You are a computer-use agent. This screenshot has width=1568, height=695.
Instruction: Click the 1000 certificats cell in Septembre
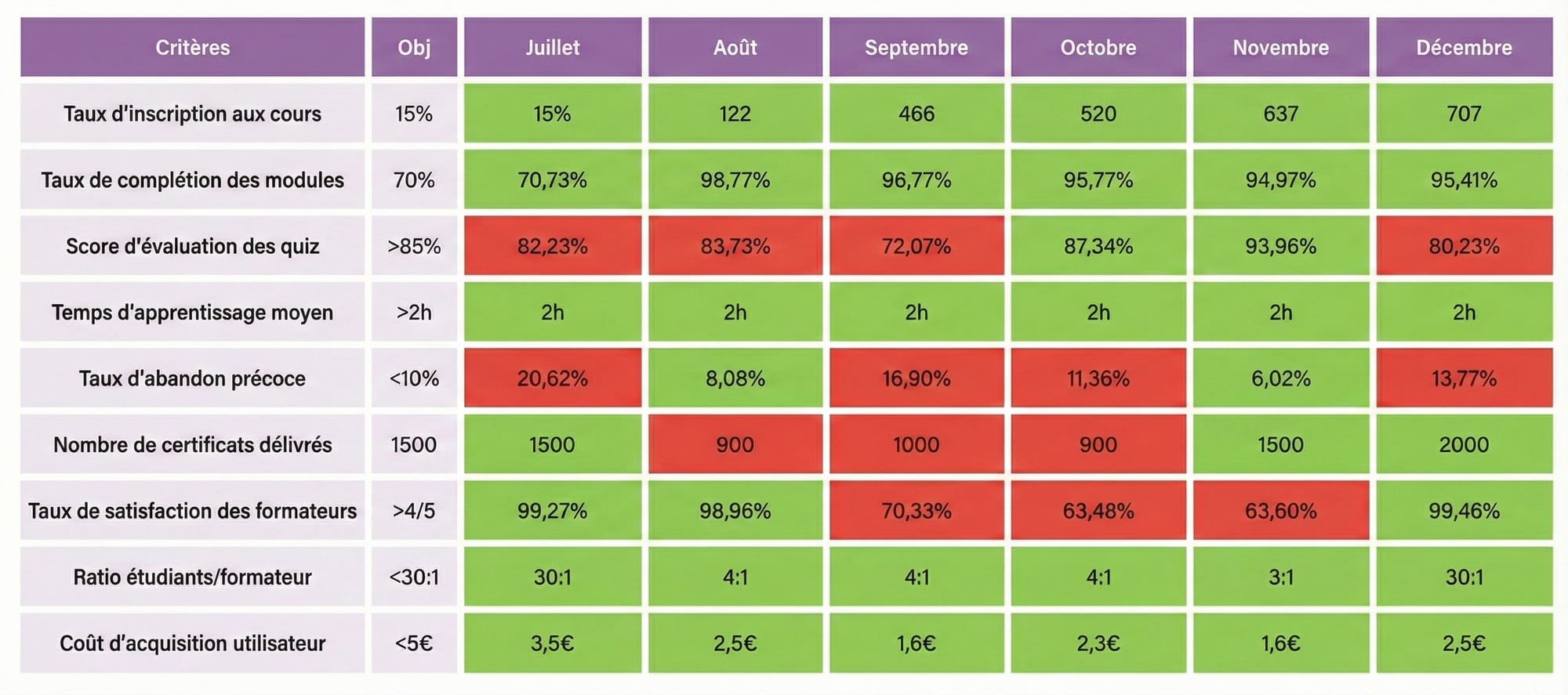916,444
